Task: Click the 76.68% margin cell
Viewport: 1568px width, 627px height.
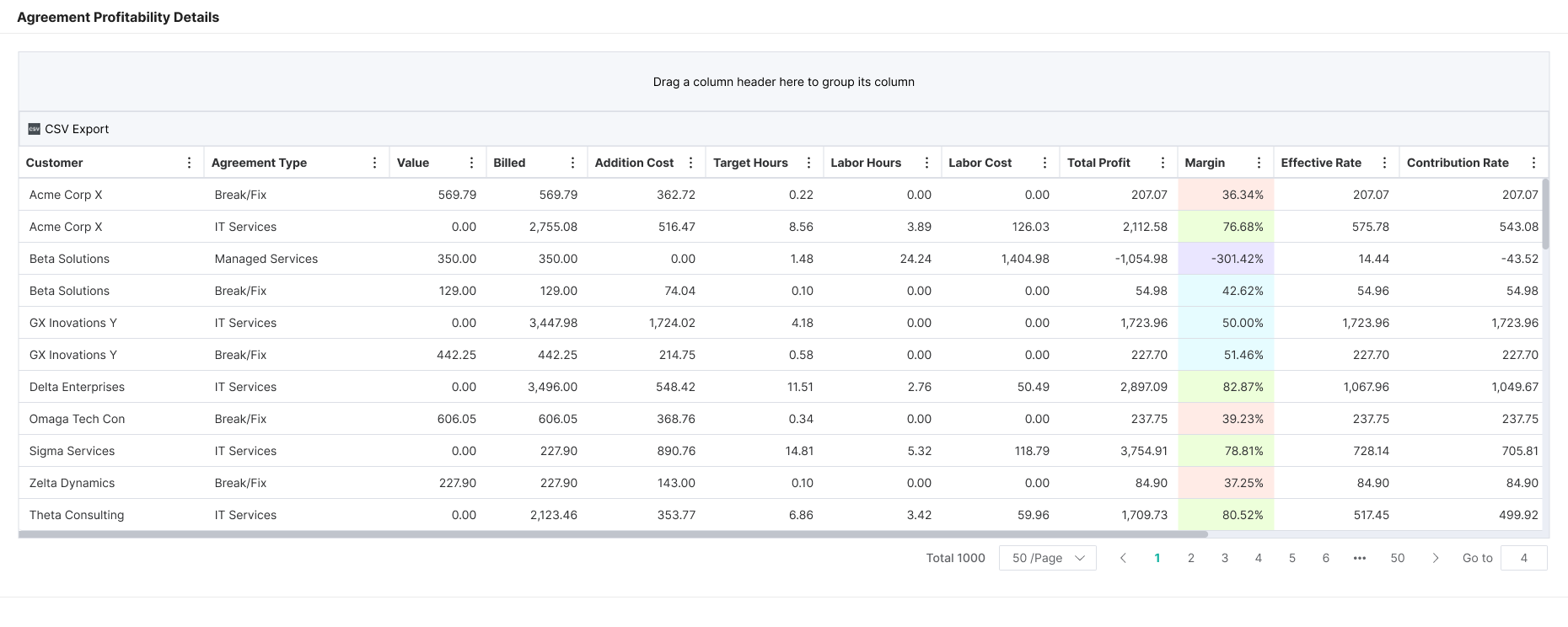Action: [1226, 227]
